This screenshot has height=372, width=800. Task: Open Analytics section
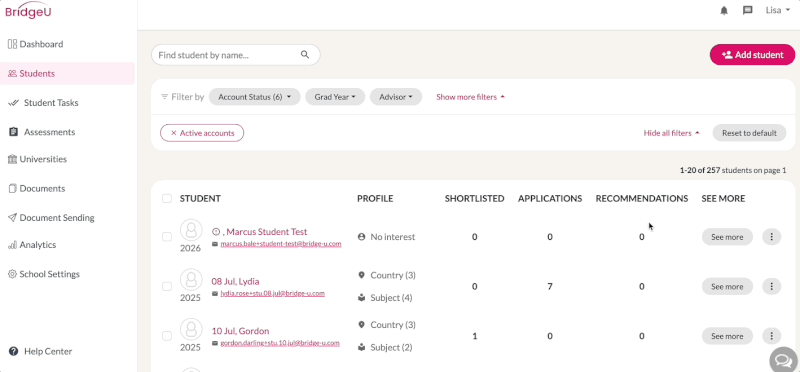click(38, 245)
